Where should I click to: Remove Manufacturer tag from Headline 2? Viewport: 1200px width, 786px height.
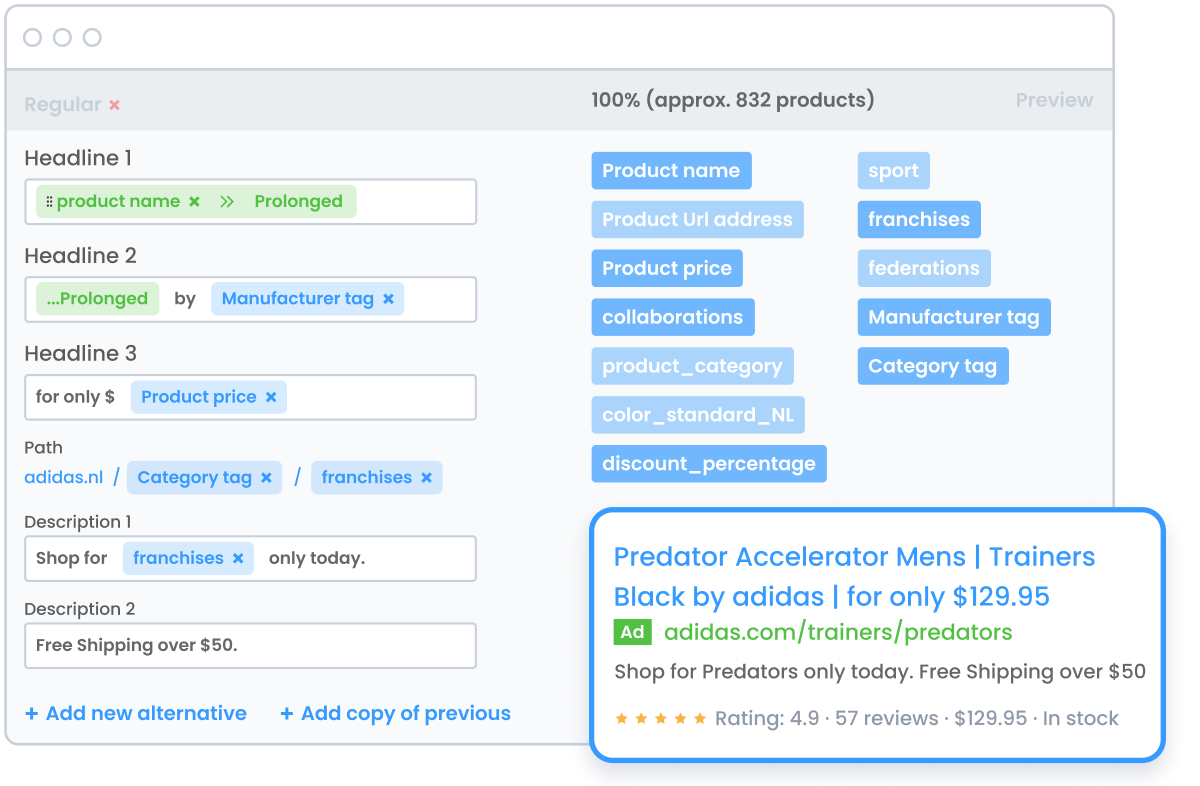pyautogui.click(x=387, y=299)
